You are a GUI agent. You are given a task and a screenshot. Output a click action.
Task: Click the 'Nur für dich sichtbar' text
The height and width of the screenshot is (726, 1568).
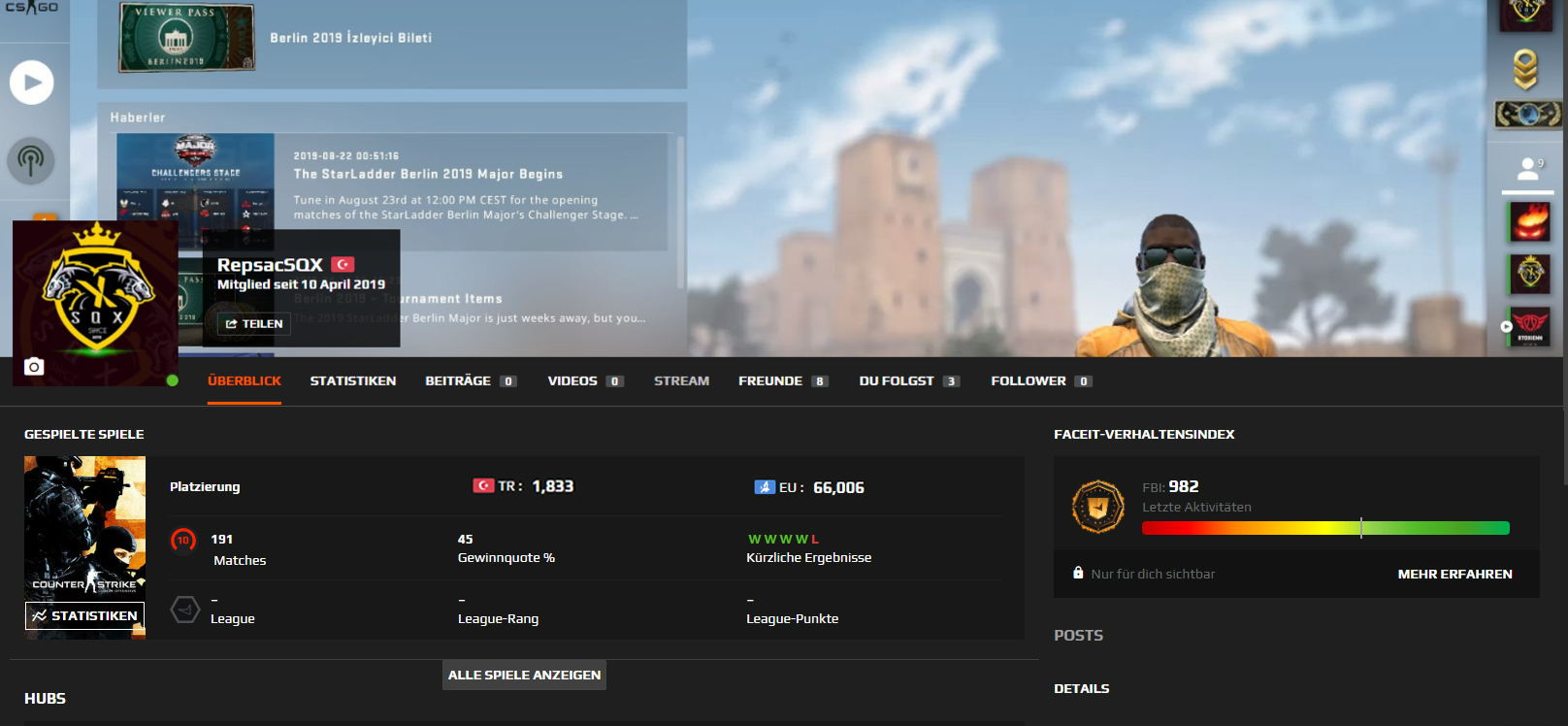coord(1153,574)
